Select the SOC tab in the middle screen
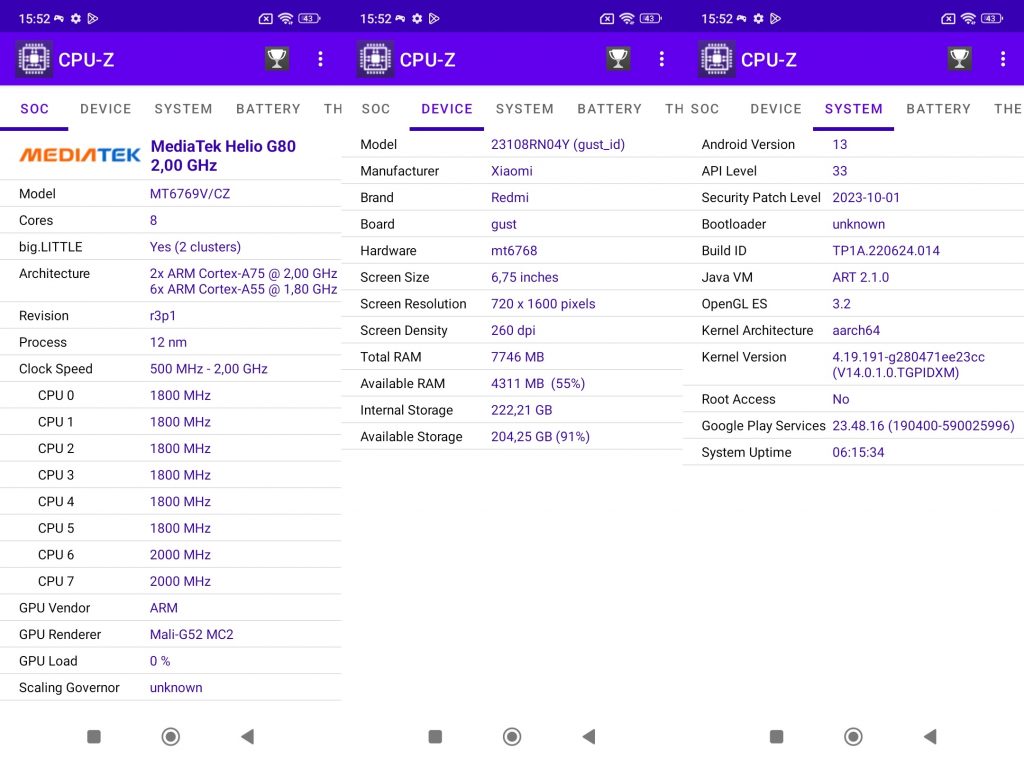1024x759 pixels. coord(376,108)
